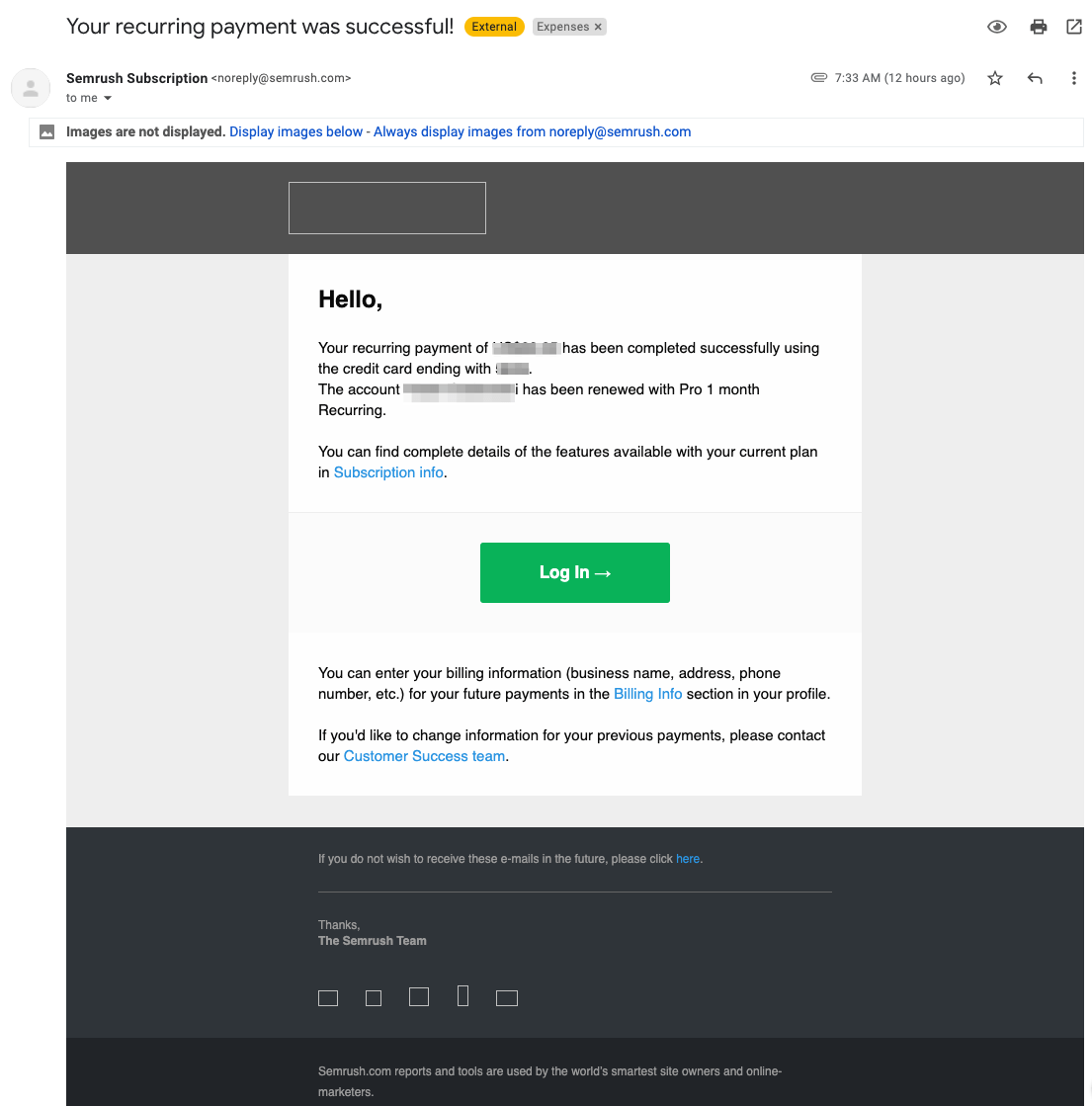Click the External tag badge
The height and width of the screenshot is (1106, 1092).
(493, 27)
